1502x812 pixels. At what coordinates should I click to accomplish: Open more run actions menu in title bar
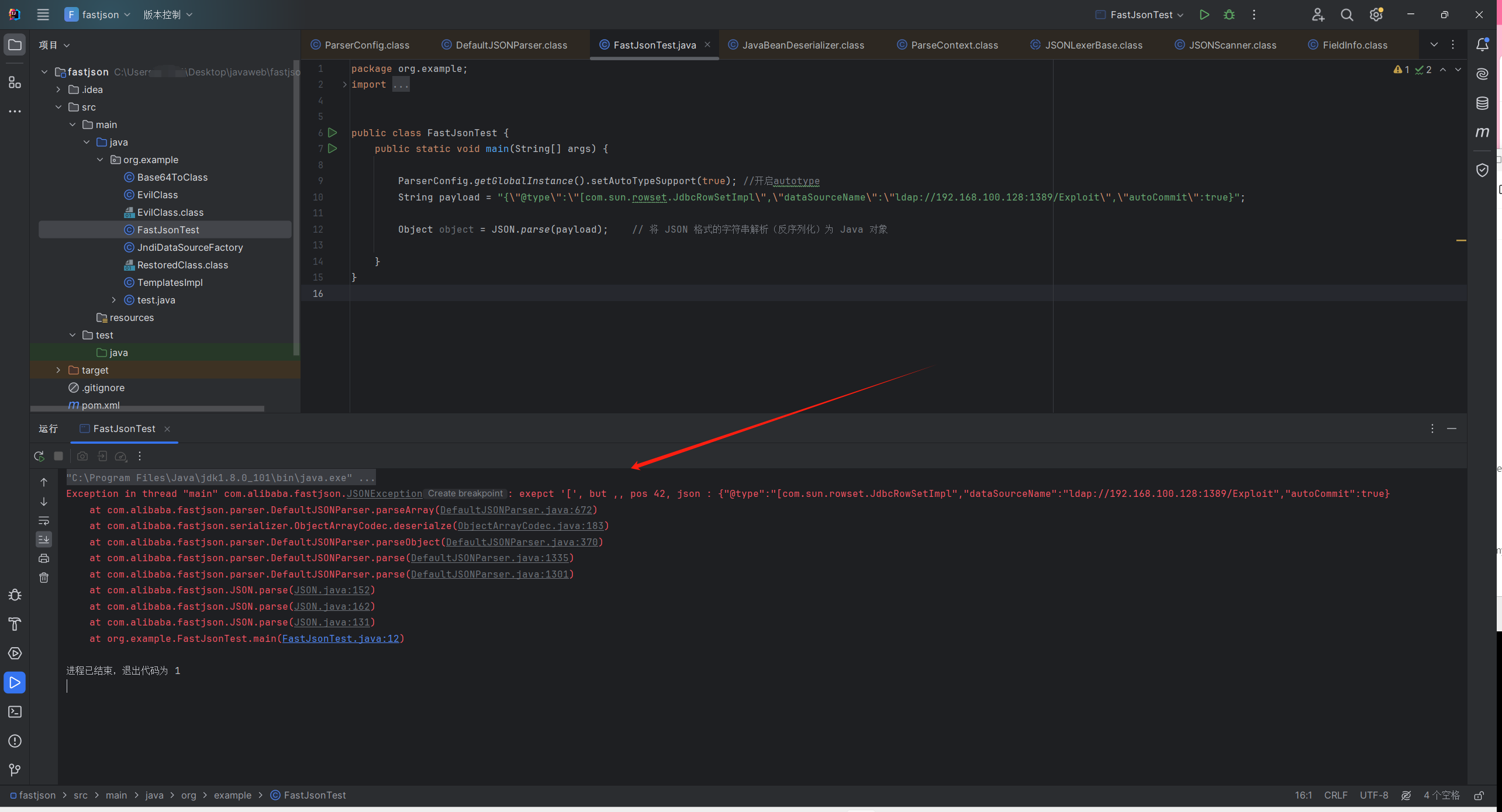(1254, 15)
